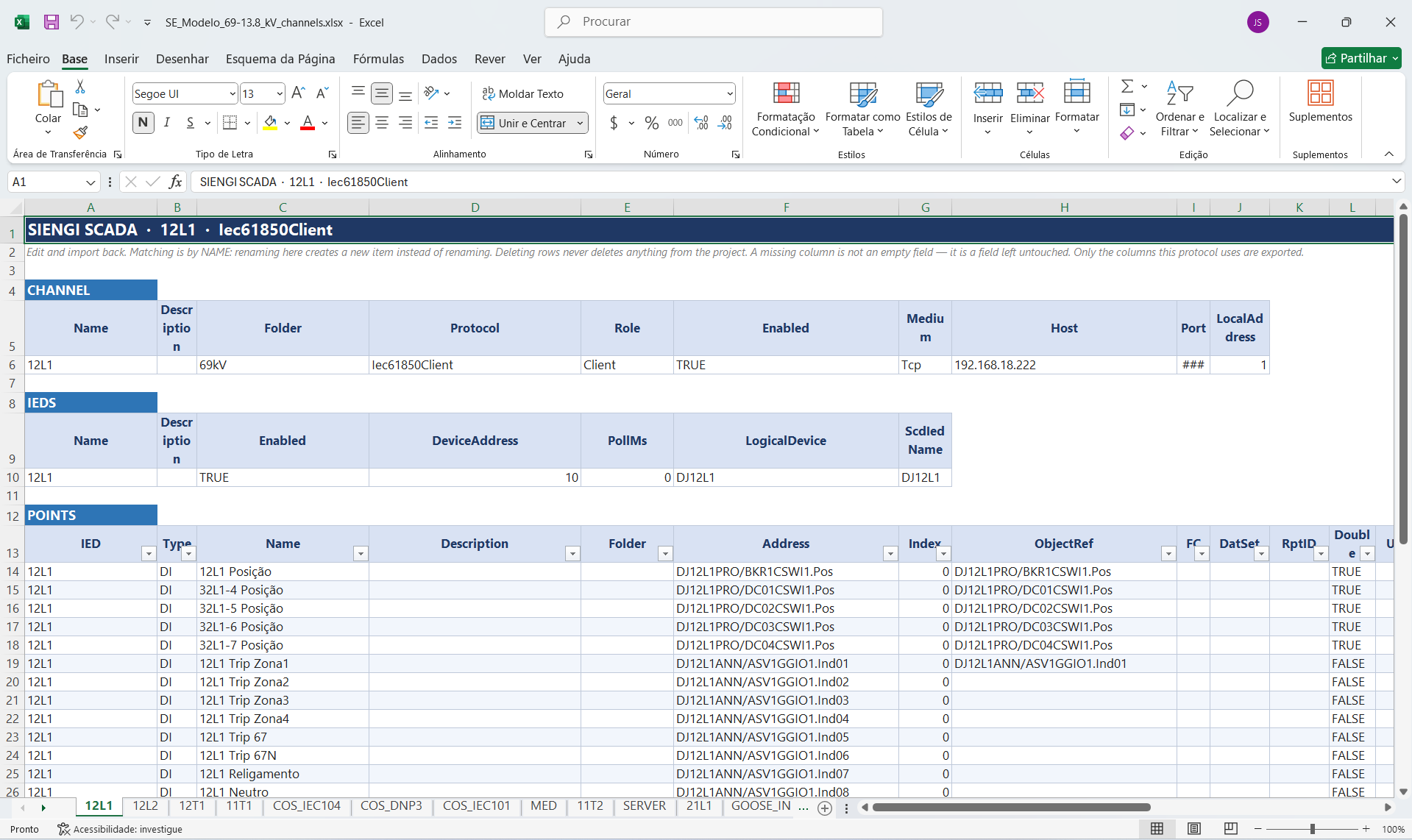Viewport: 1412px width, 840px height.
Task: Decrease font size with the smaller A icon
Action: tap(322, 93)
